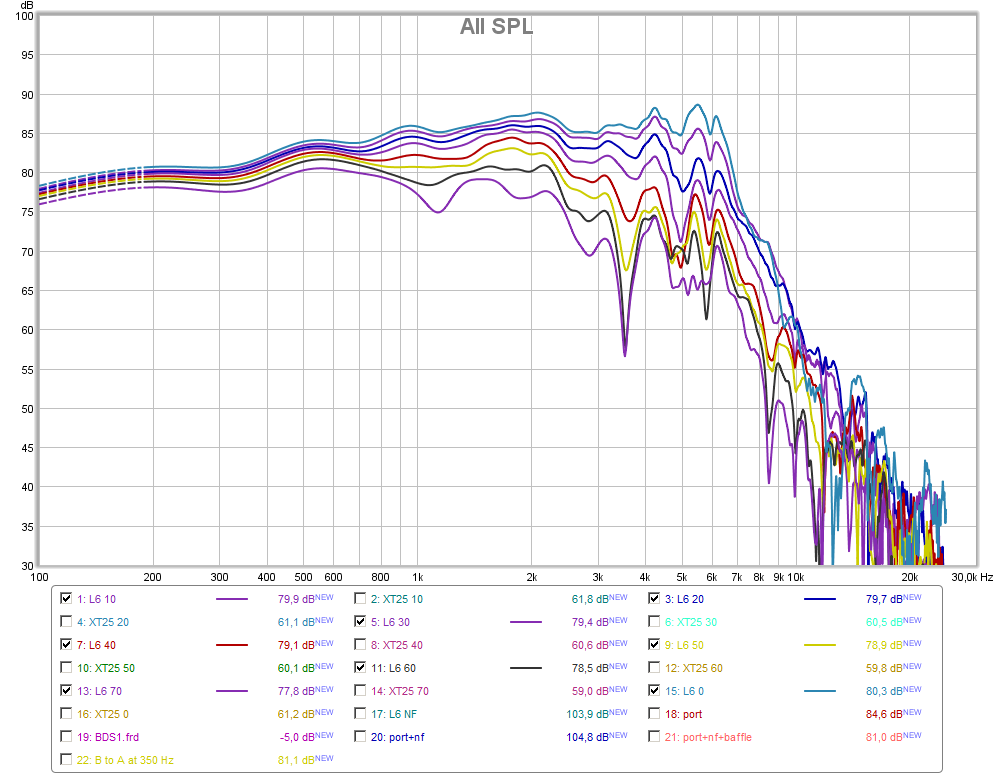Check the 22: B to A at 350 Hz box

pyautogui.click(x=66, y=759)
